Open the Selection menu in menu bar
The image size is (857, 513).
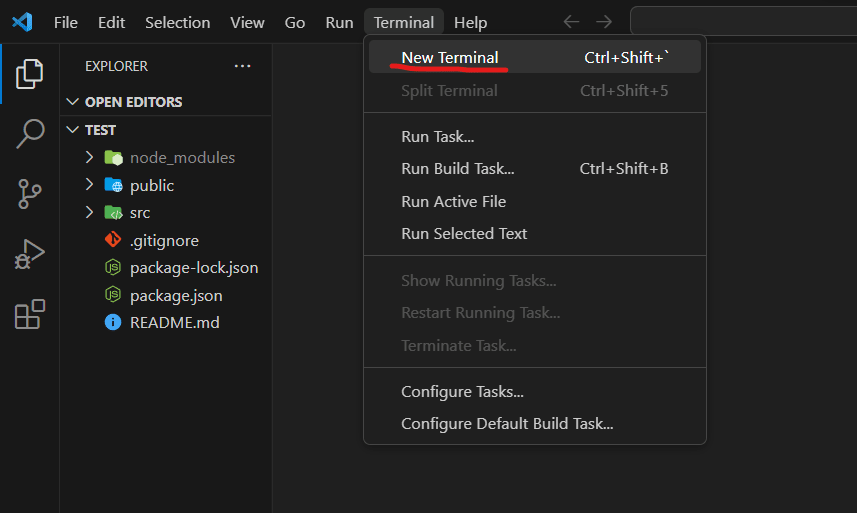point(177,22)
